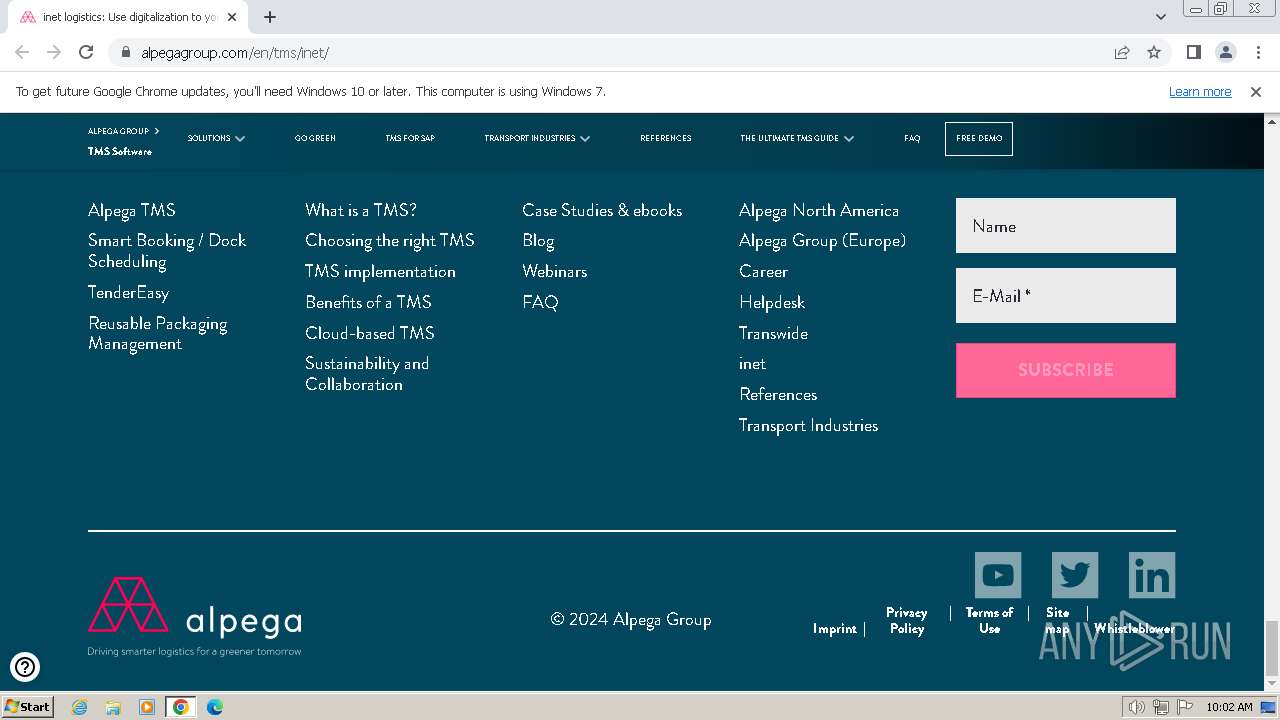The image size is (1280, 720).
Task: Click the Free Demo button
Action: (979, 138)
